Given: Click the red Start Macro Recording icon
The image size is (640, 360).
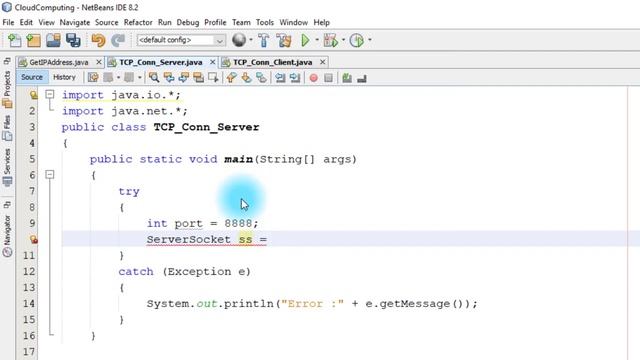Looking at the screenshot, I should [313, 78].
